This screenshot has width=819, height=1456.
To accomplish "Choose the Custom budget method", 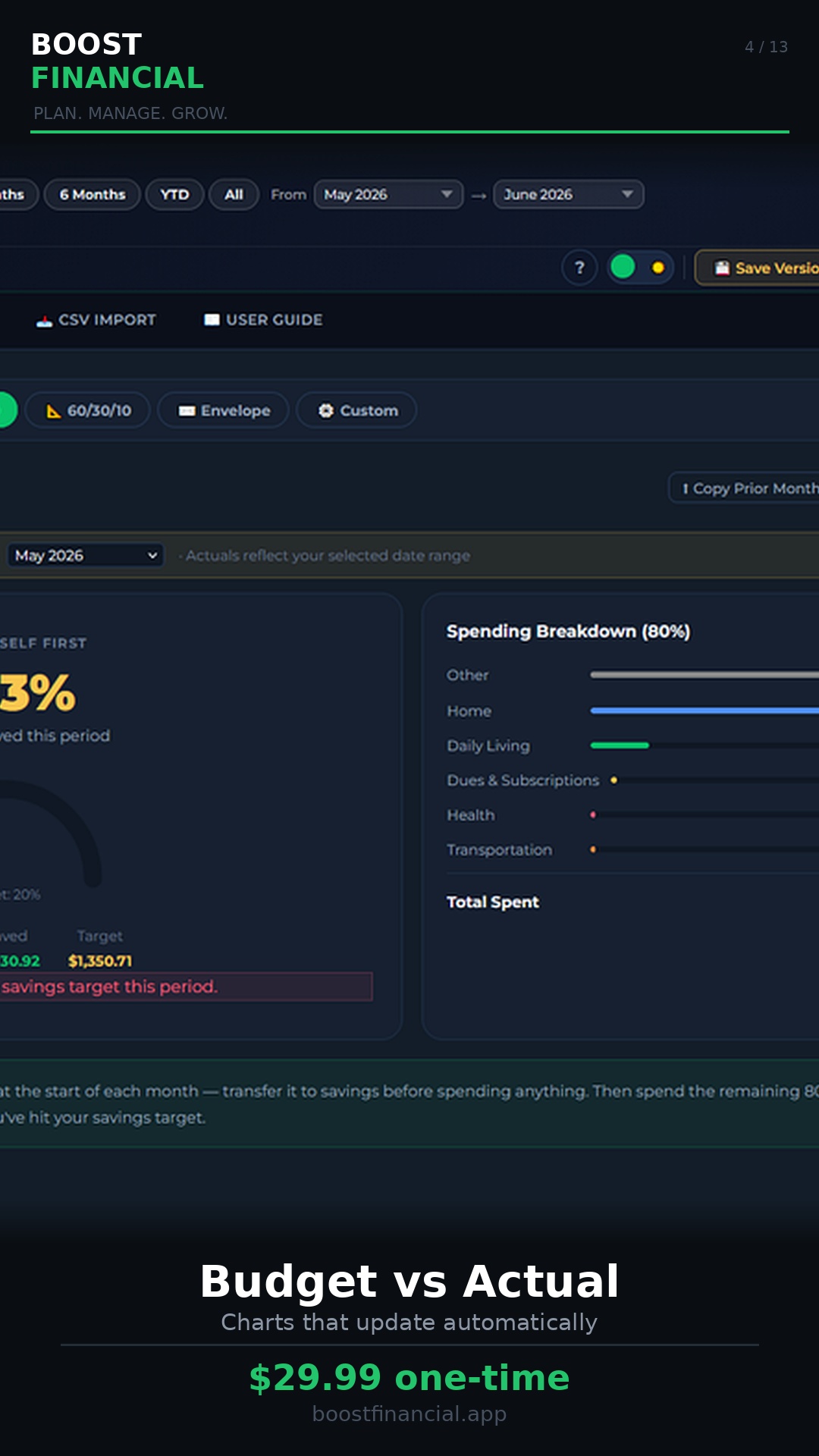I will click(x=356, y=410).
